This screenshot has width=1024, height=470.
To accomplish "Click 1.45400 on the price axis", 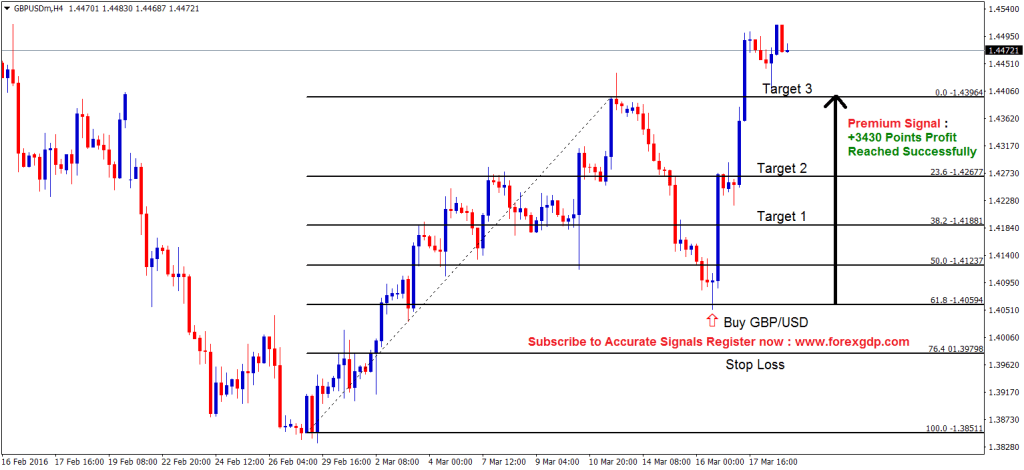I will (1004, 9).
